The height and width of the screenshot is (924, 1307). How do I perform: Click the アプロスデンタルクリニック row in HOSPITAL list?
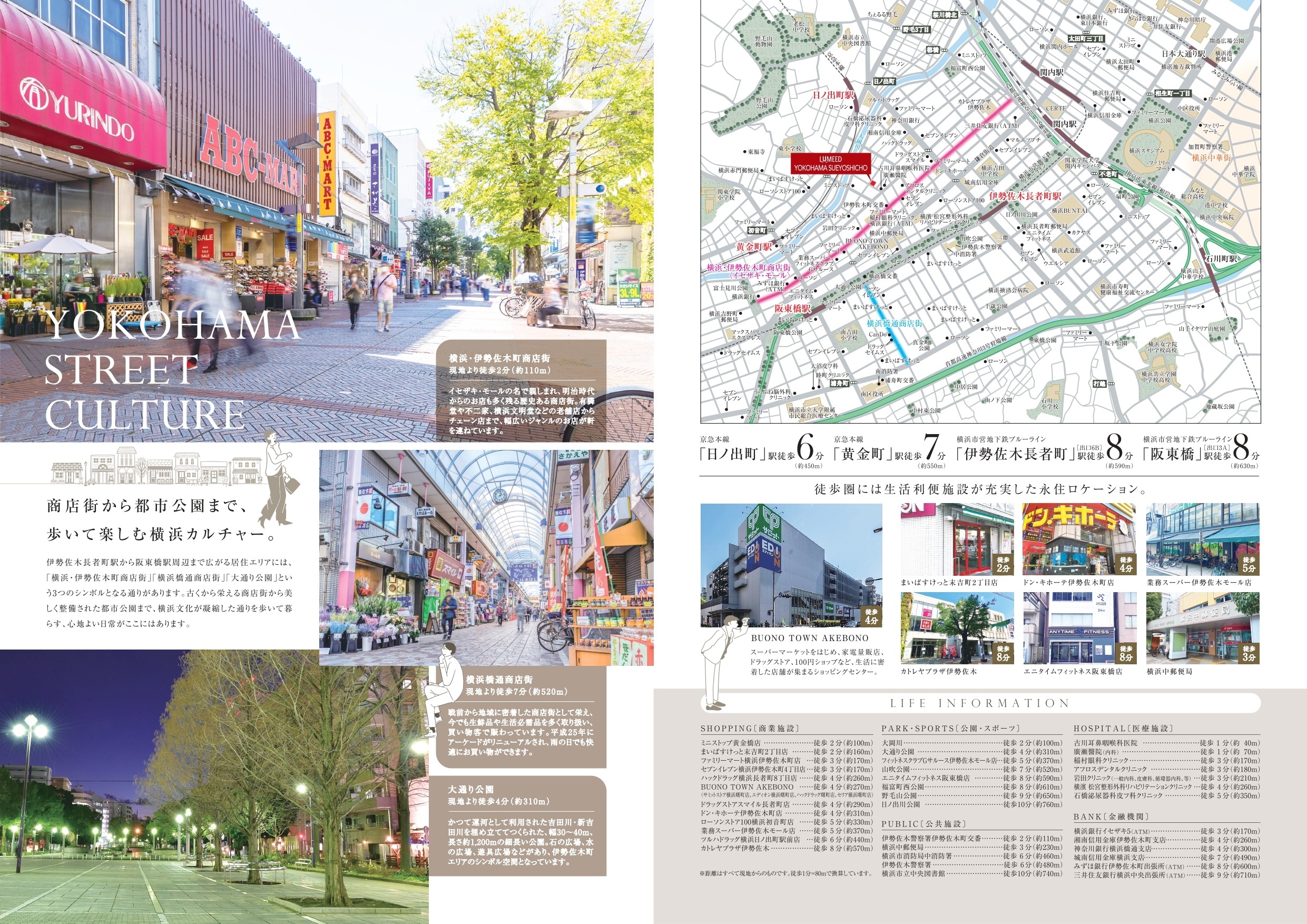point(1167,769)
